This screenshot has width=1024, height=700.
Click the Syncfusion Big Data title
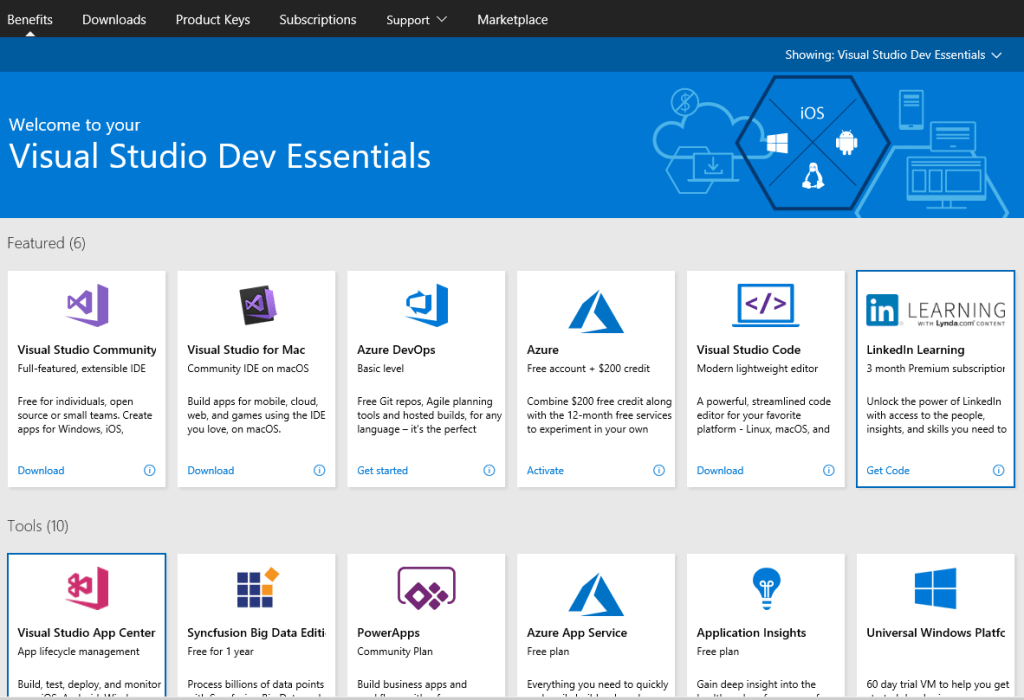256,633
